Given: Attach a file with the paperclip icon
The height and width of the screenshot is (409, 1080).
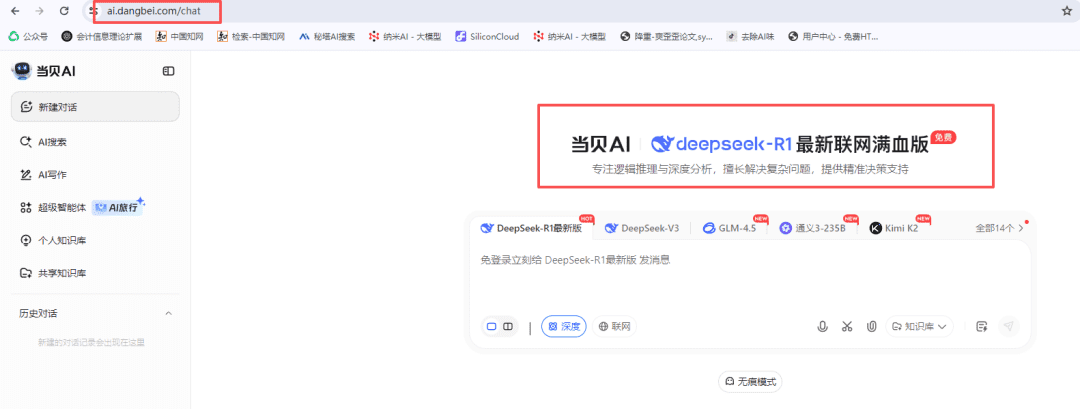Looking at the screenshot, I should point(871,326).
